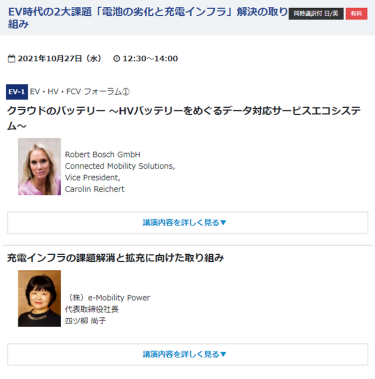
Task: Click the Carolin Reichert speaker name
Action: (95, 189)
